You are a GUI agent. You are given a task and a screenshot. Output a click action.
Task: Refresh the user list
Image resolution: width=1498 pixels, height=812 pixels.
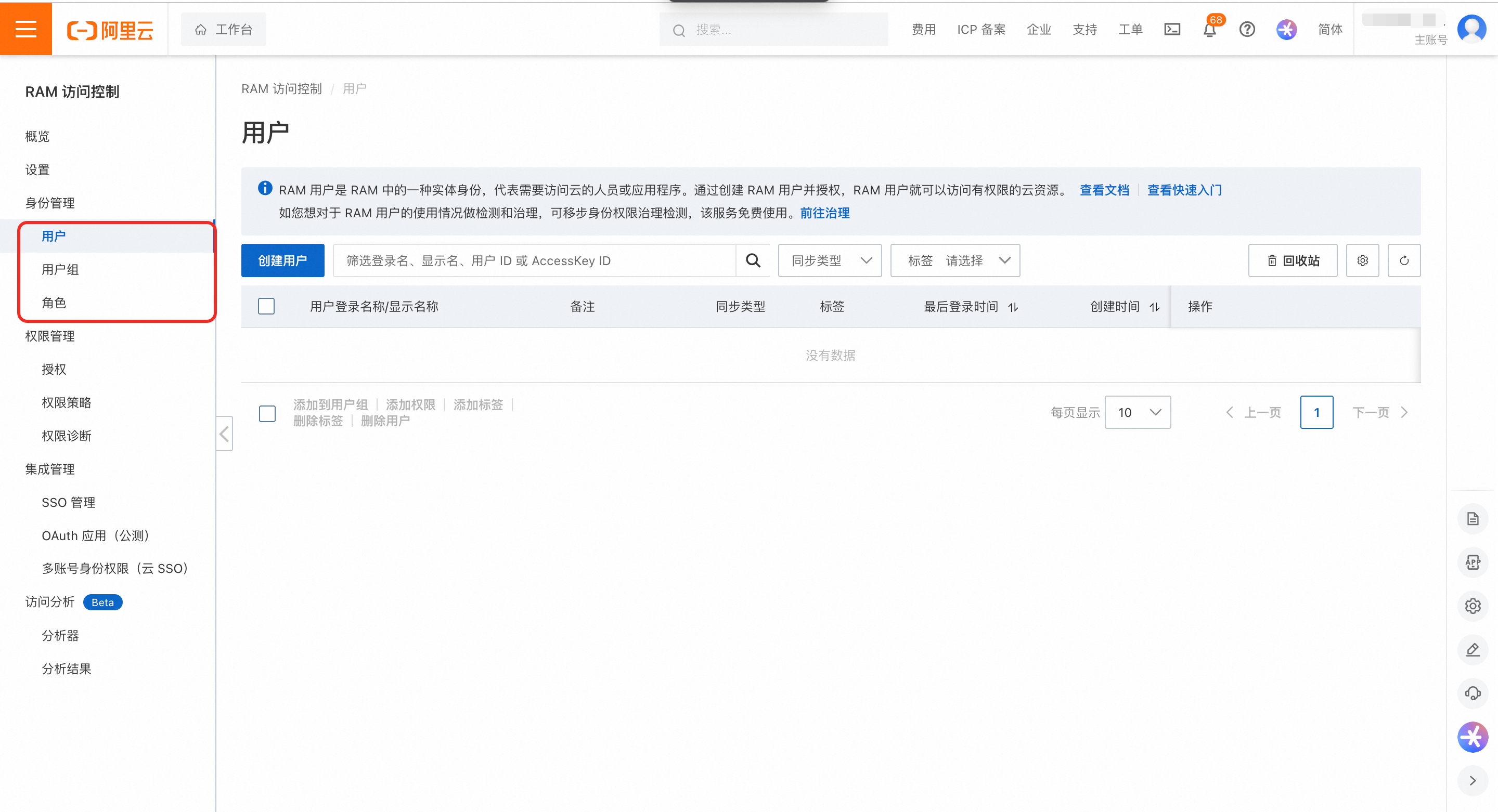point(1404,260)
